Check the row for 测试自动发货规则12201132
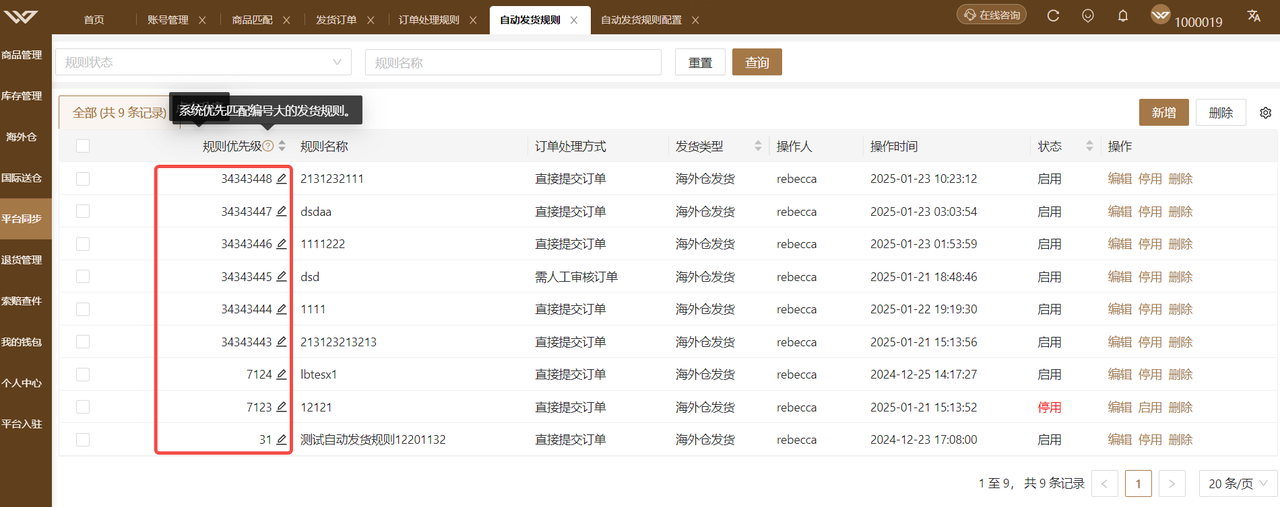The width and height of the screenshot is (1280, 507). tap(83, 439)
